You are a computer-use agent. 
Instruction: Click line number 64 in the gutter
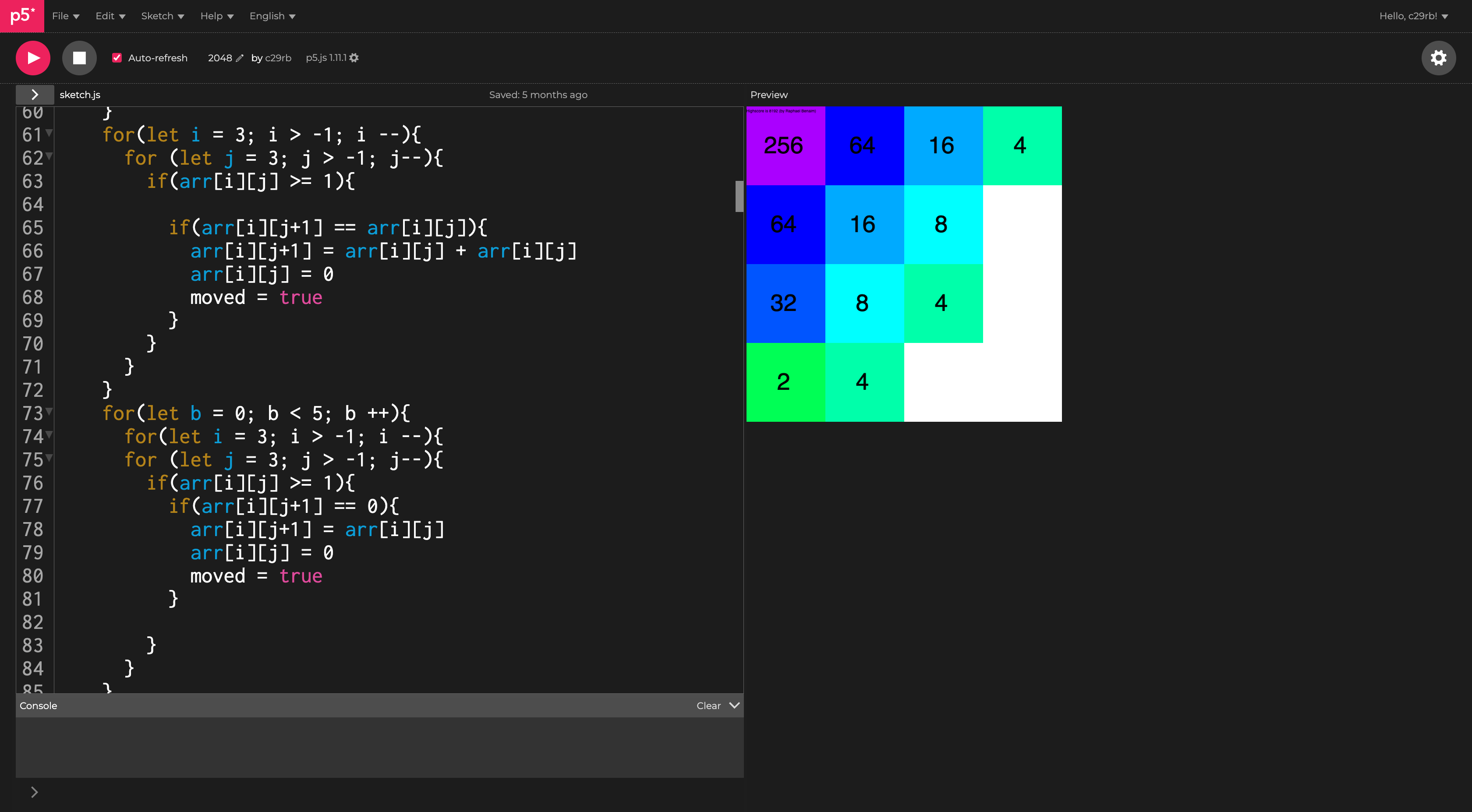pyautogui.click(x=32, y=205)
